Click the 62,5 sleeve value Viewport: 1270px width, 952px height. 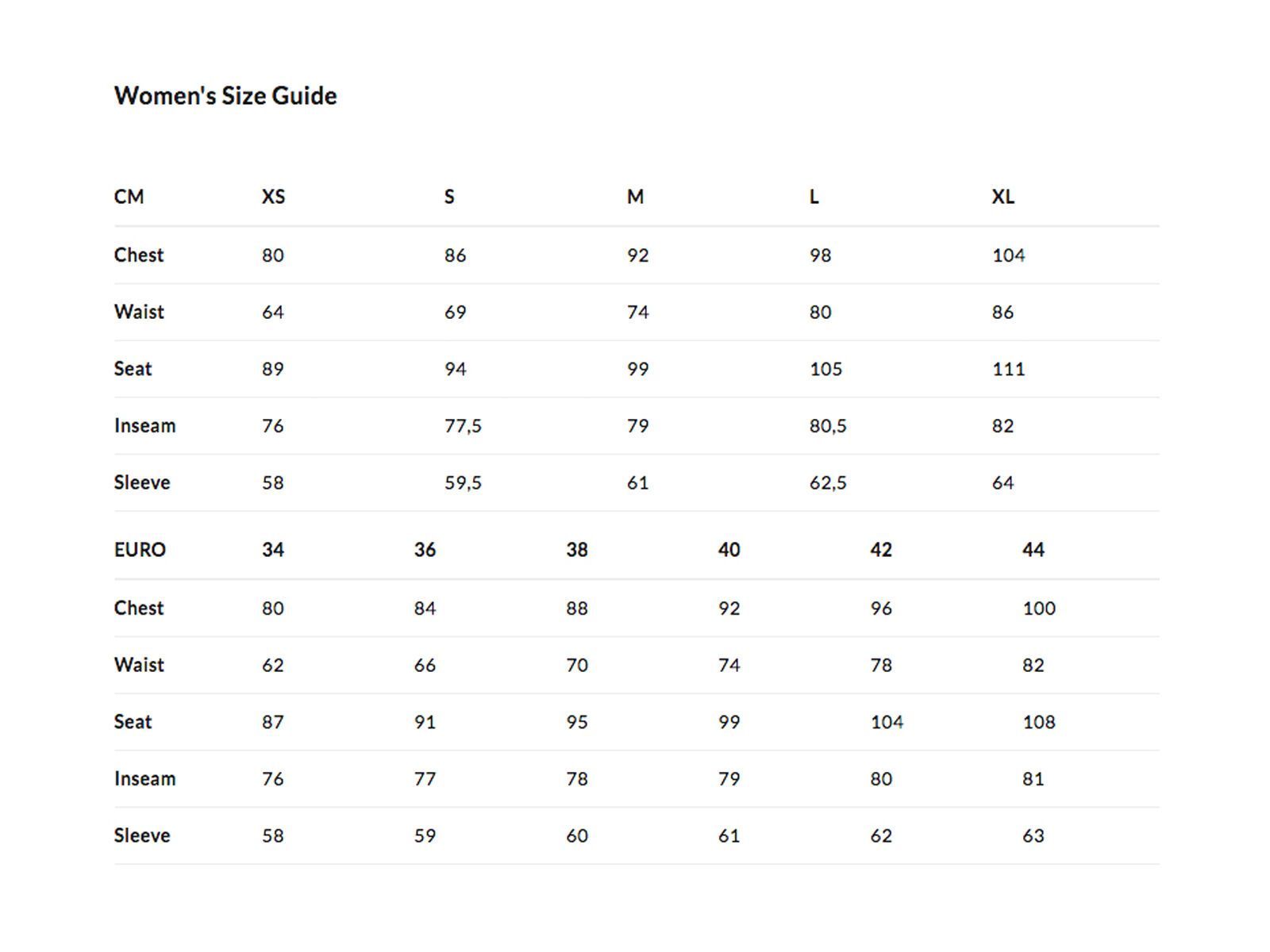[828, 482]
